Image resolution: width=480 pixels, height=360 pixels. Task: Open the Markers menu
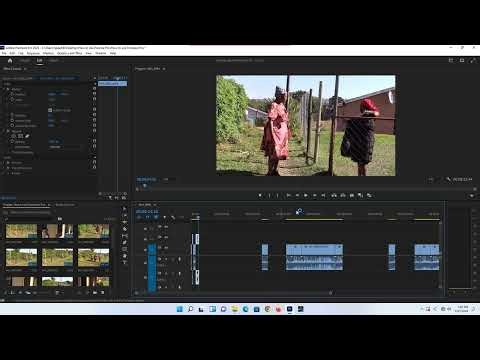point(48,53)
